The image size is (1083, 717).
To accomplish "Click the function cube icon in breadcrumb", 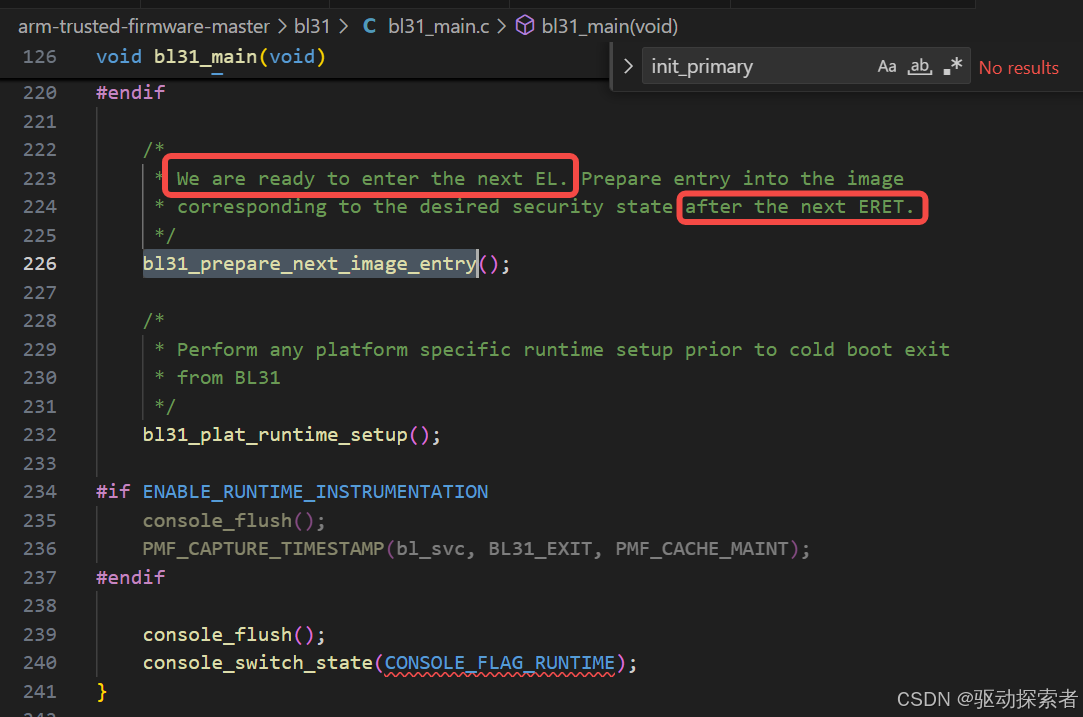I will (525, 26).
